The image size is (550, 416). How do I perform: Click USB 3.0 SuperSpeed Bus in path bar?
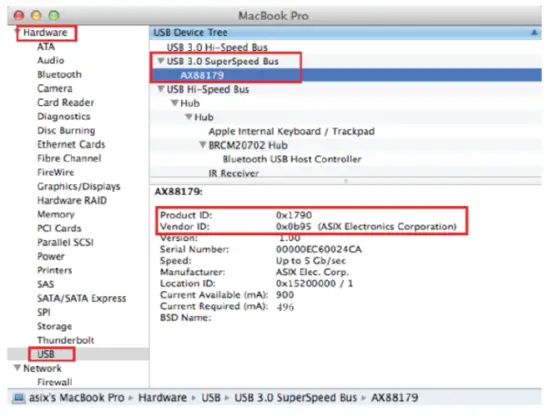click(296, 398)
